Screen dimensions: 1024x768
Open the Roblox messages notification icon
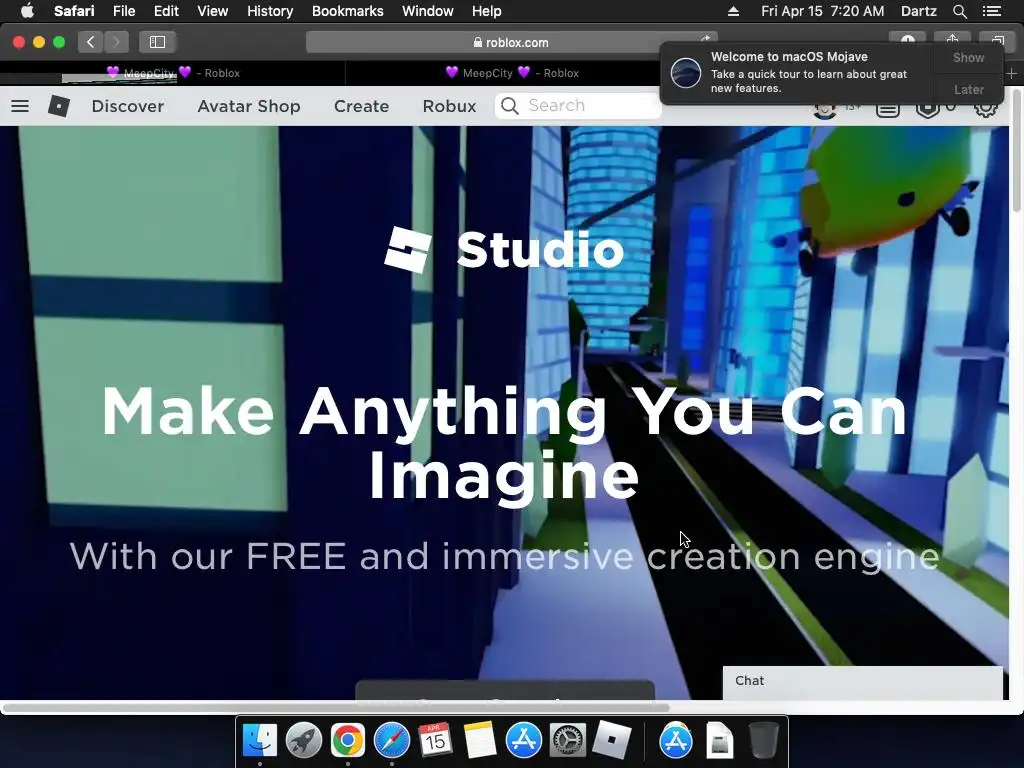click(x=888, y=109)
